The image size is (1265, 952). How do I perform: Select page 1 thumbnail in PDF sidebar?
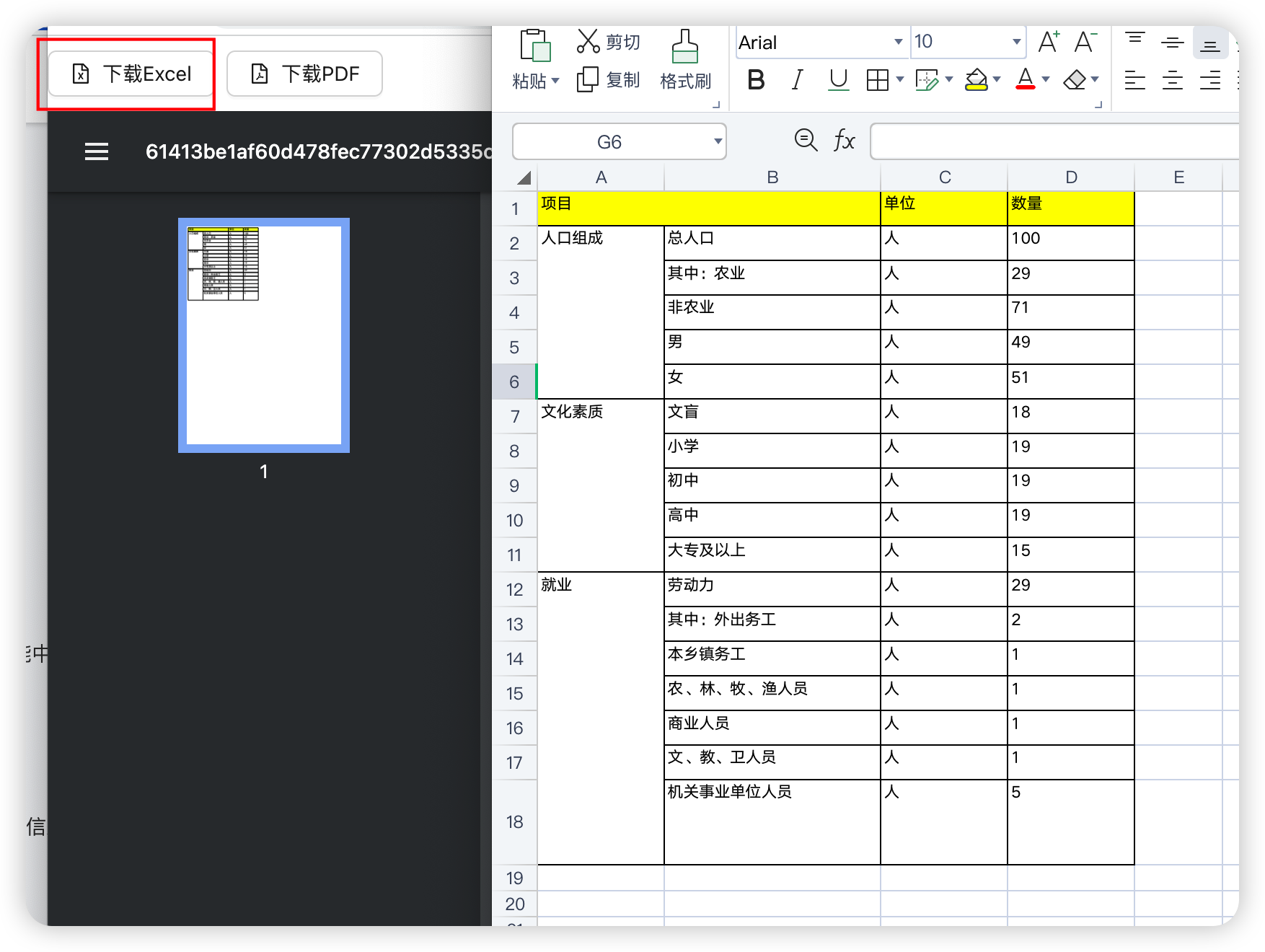tap(264, 335)
